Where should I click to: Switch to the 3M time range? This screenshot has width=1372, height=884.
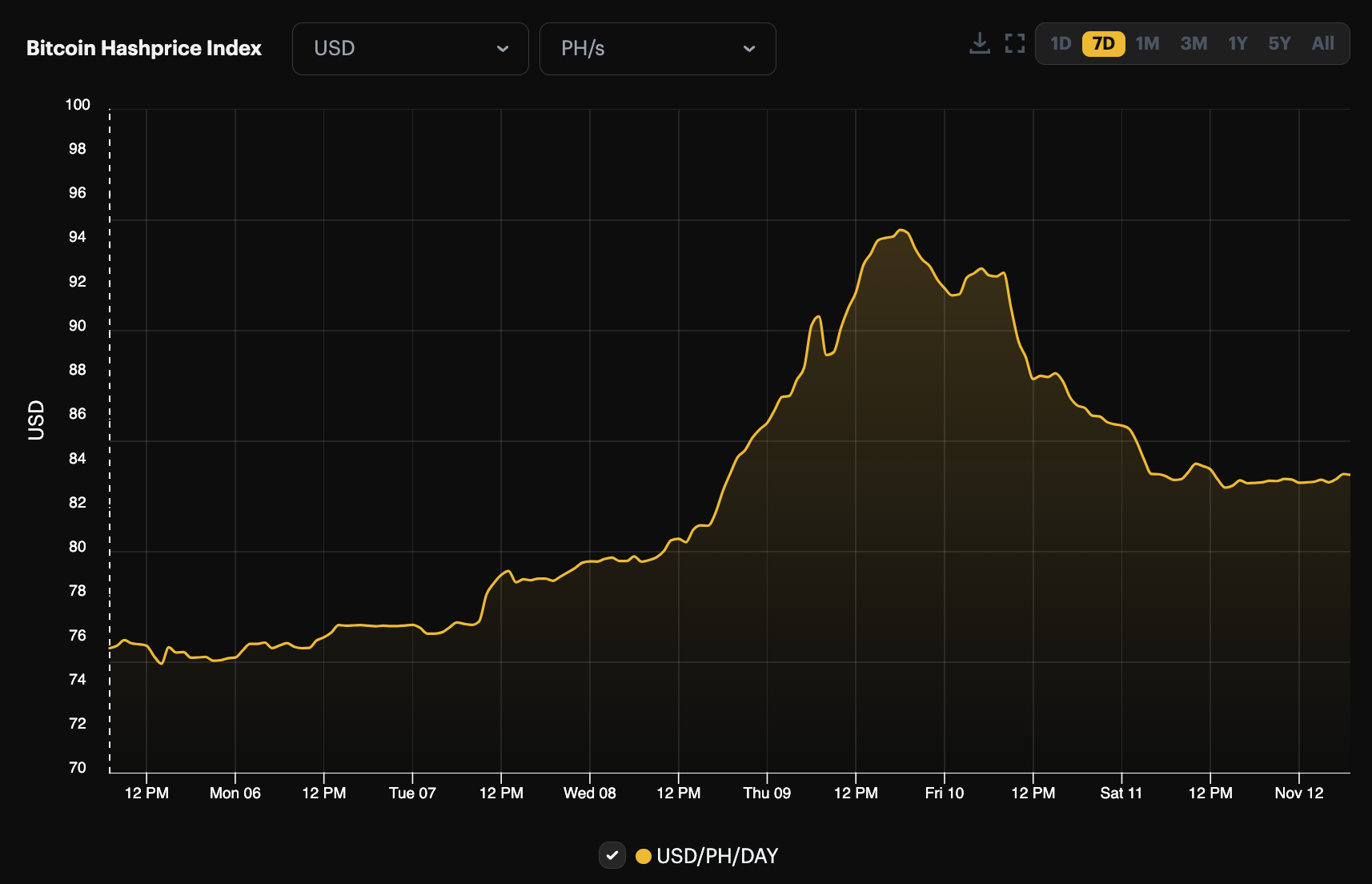coord(1193,44)
